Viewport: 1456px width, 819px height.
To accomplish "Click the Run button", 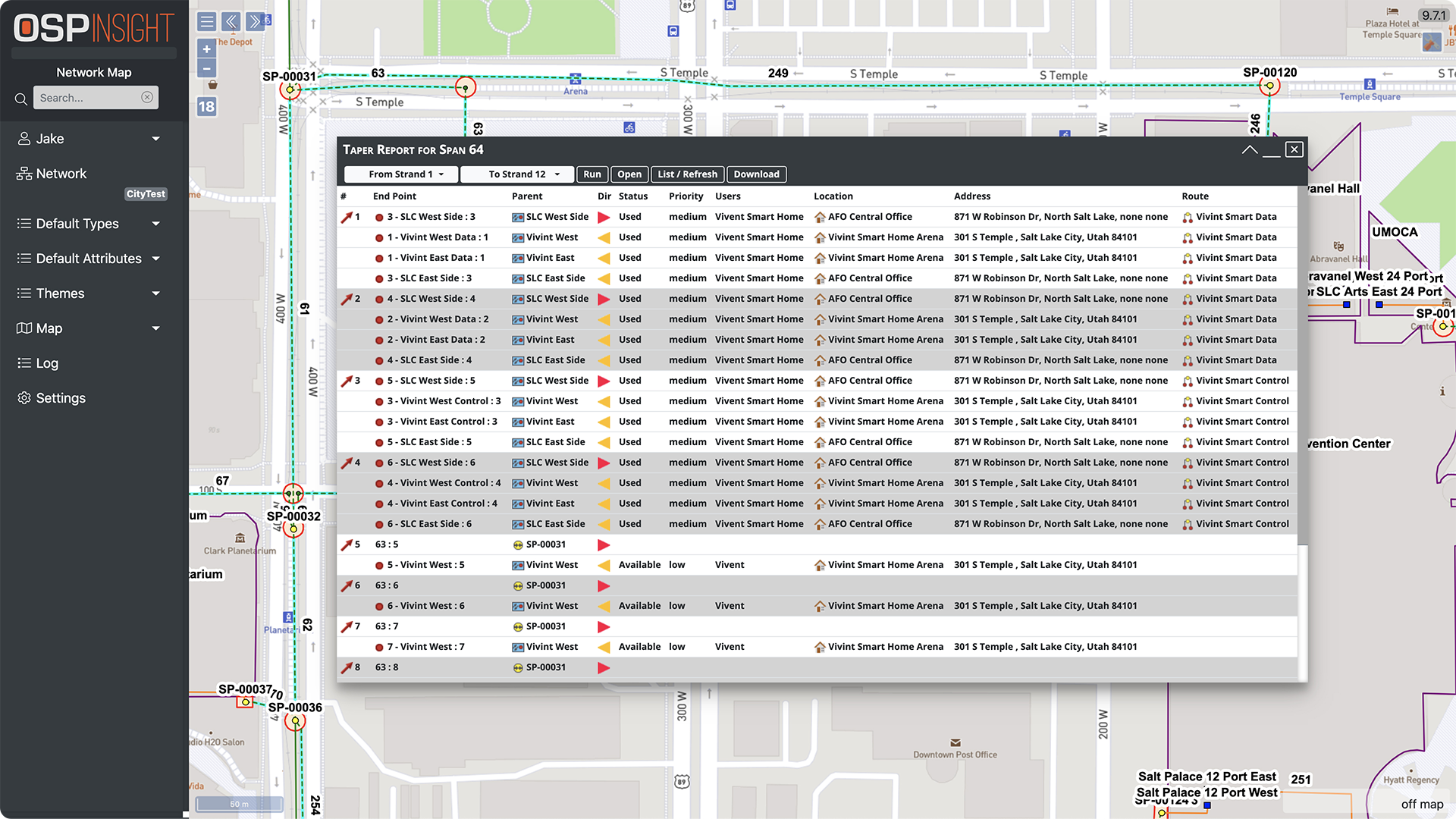I will 592,174.
